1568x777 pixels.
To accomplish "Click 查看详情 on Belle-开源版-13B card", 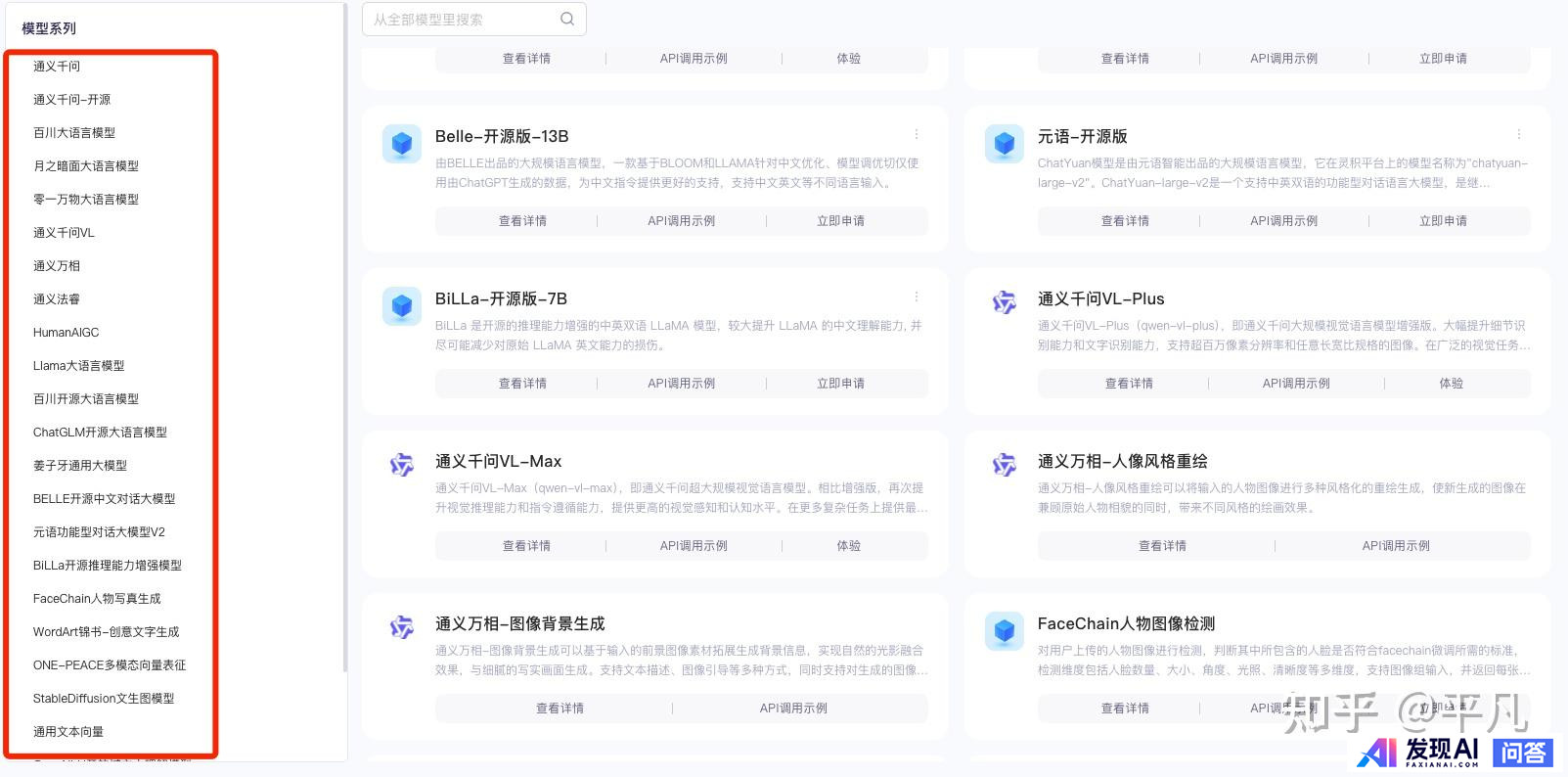I will click(522, 221).
